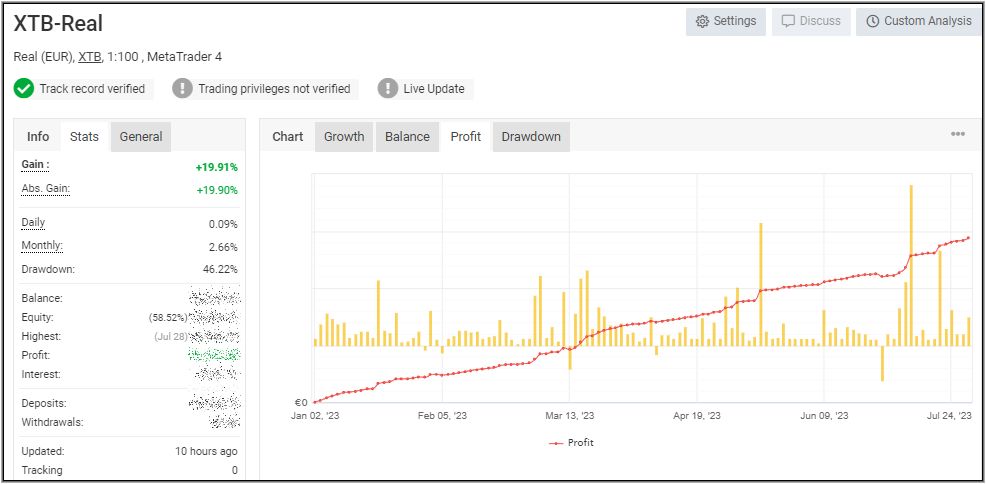The image size is (986, 484).
Task: Switch to the Info tab
Action: (38, 137)
